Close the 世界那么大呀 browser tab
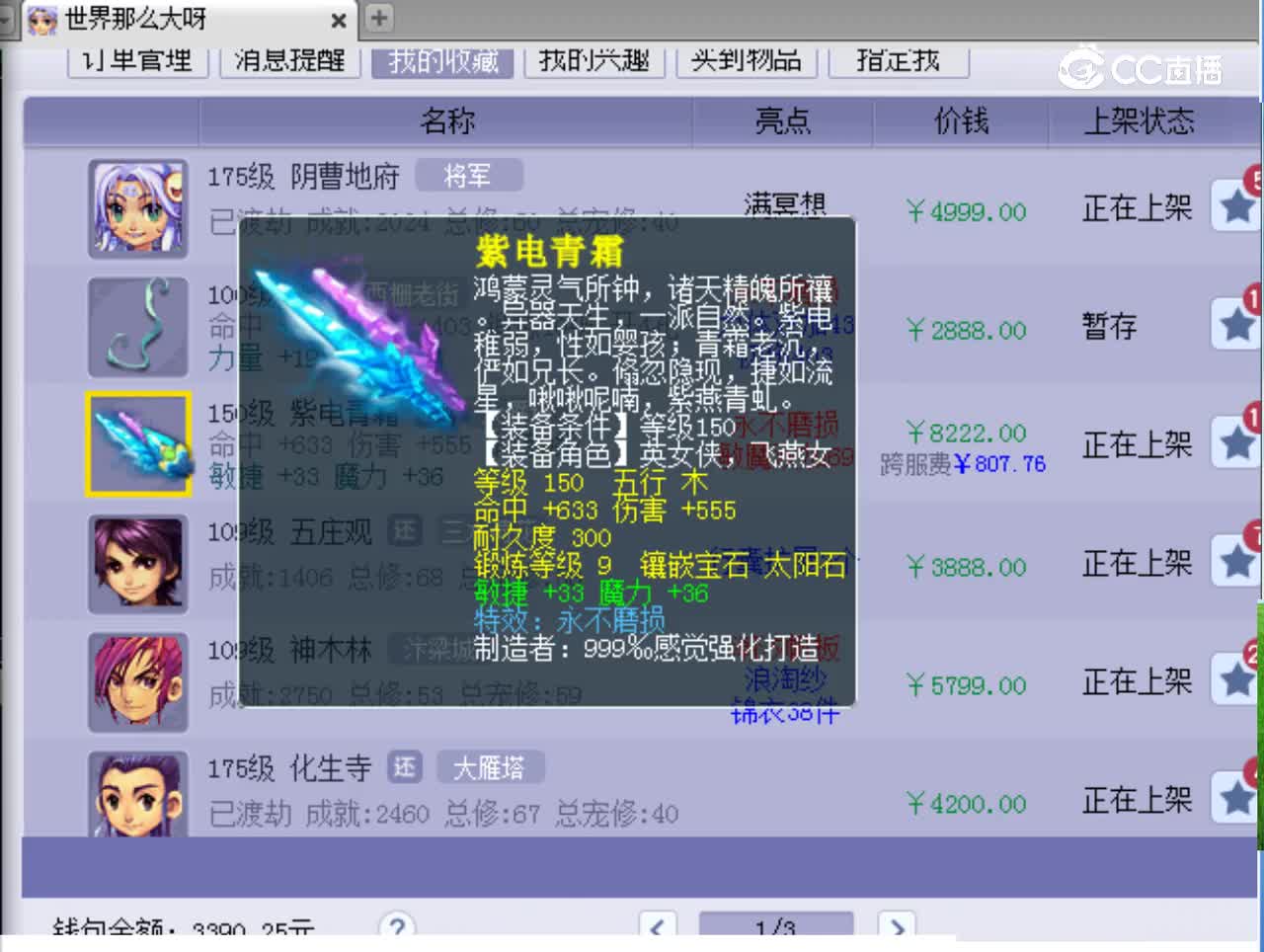The image size is (1264, 952). 339,20
